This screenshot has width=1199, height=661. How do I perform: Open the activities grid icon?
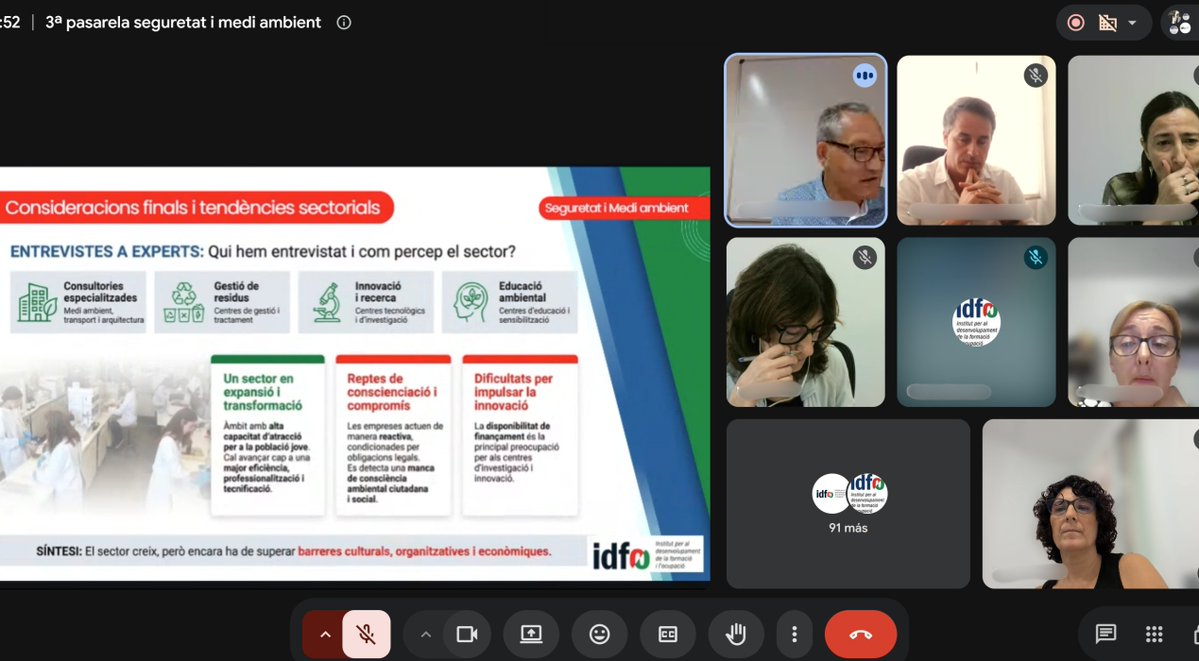point(1154,633)
